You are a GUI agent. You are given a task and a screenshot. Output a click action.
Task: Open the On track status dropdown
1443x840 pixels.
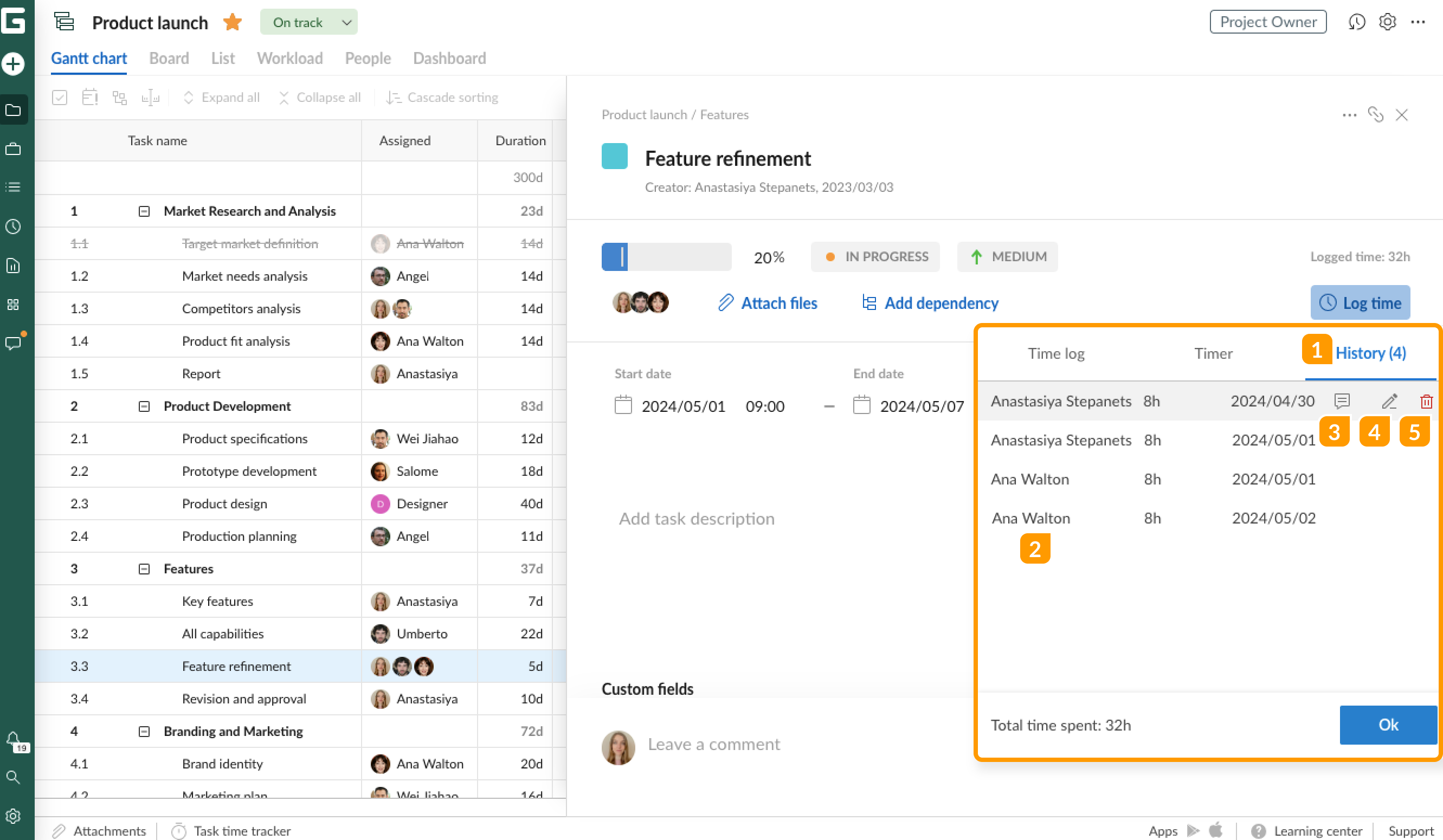coord(308,22)
